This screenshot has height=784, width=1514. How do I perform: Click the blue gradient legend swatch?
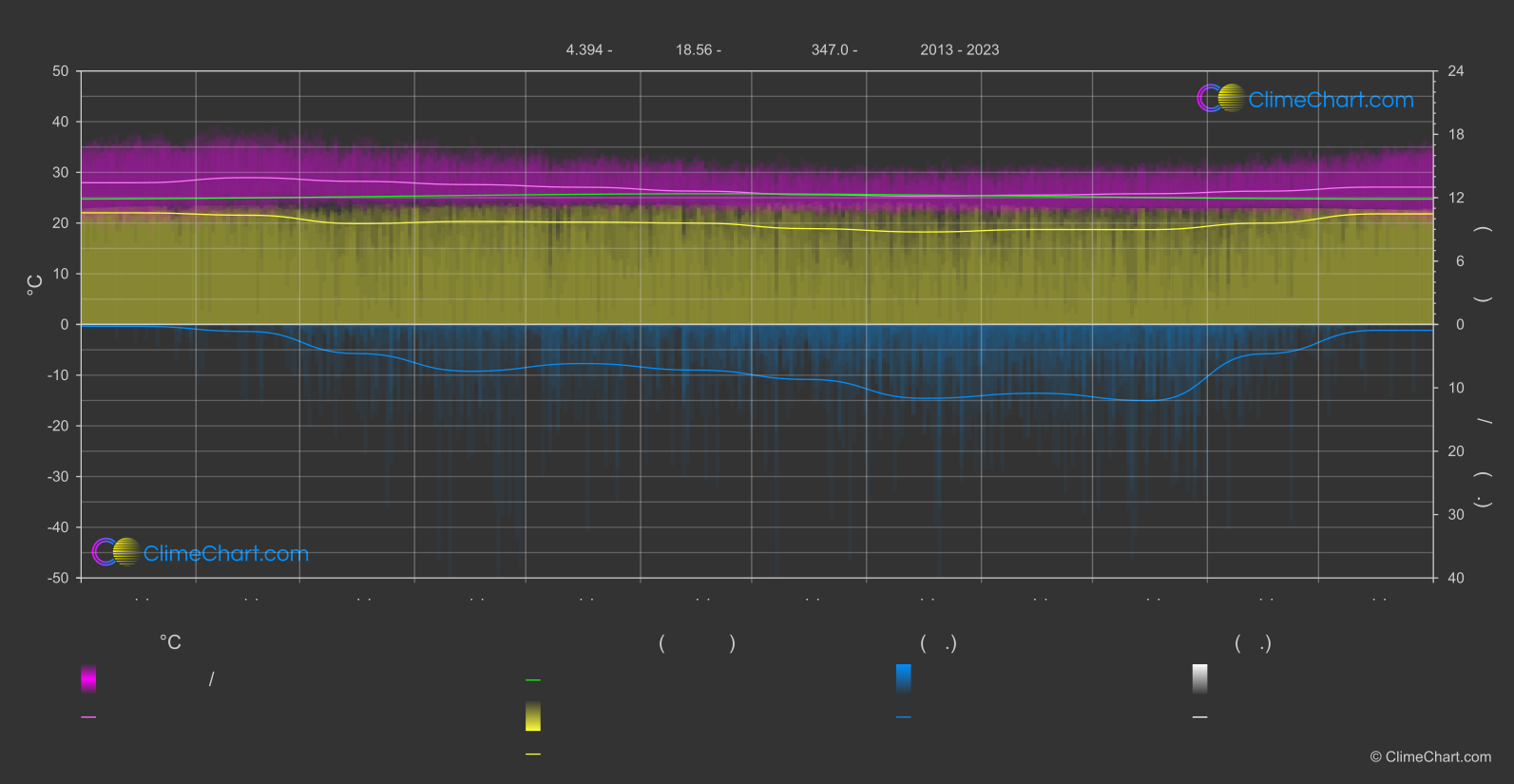[904, 679]
